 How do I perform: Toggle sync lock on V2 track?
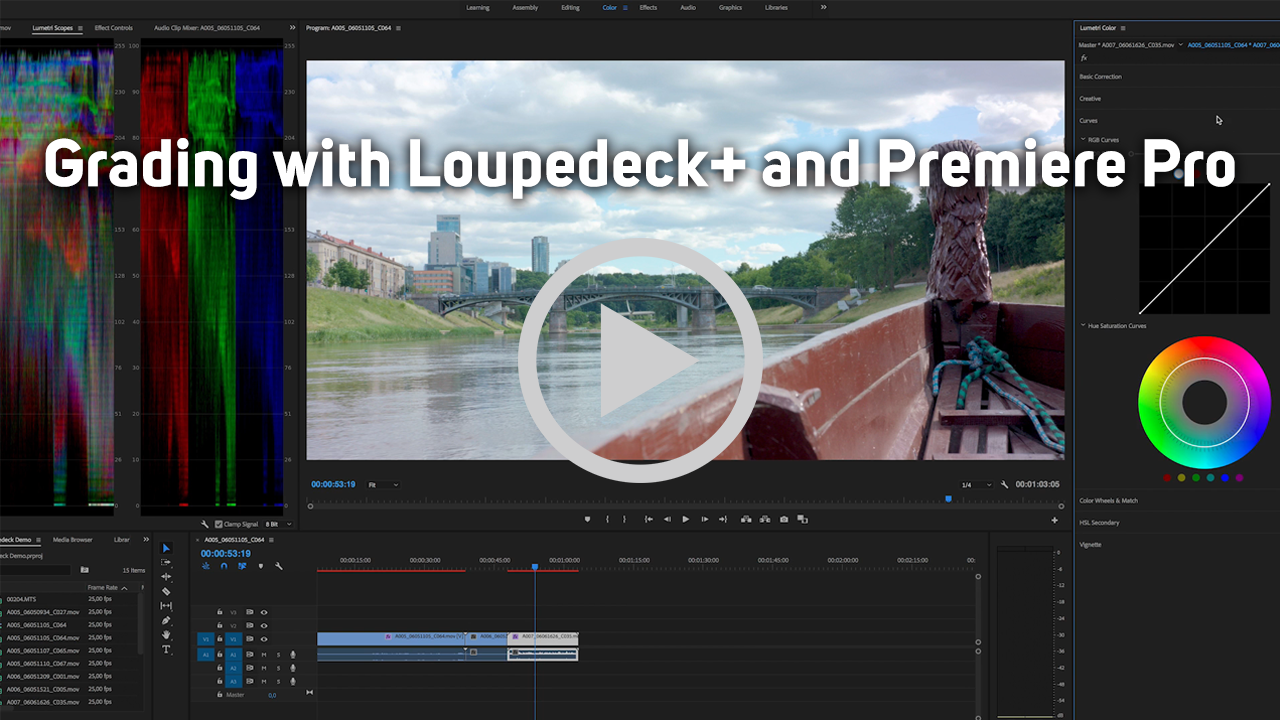250,626
